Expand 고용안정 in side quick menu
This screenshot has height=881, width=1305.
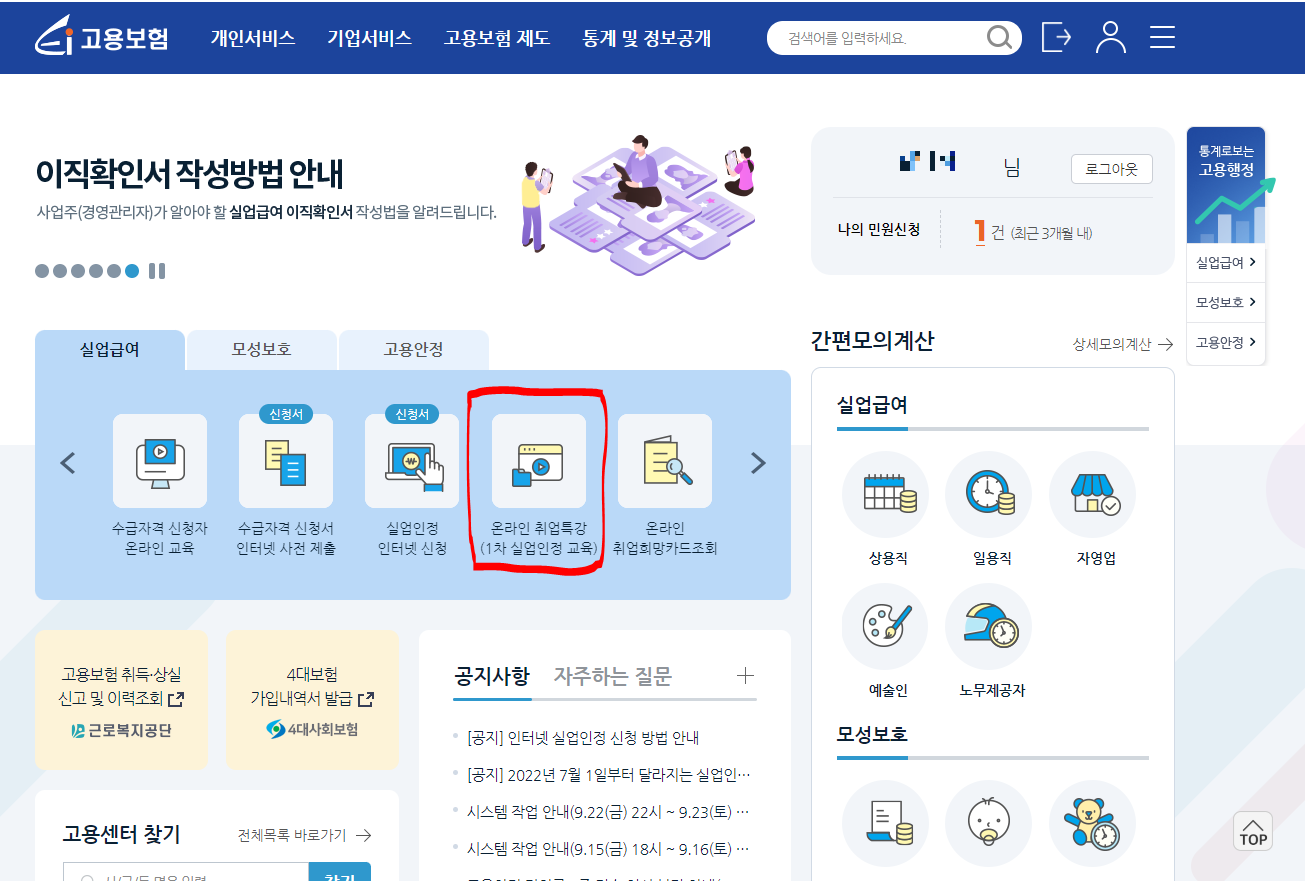coord(1226,342)
